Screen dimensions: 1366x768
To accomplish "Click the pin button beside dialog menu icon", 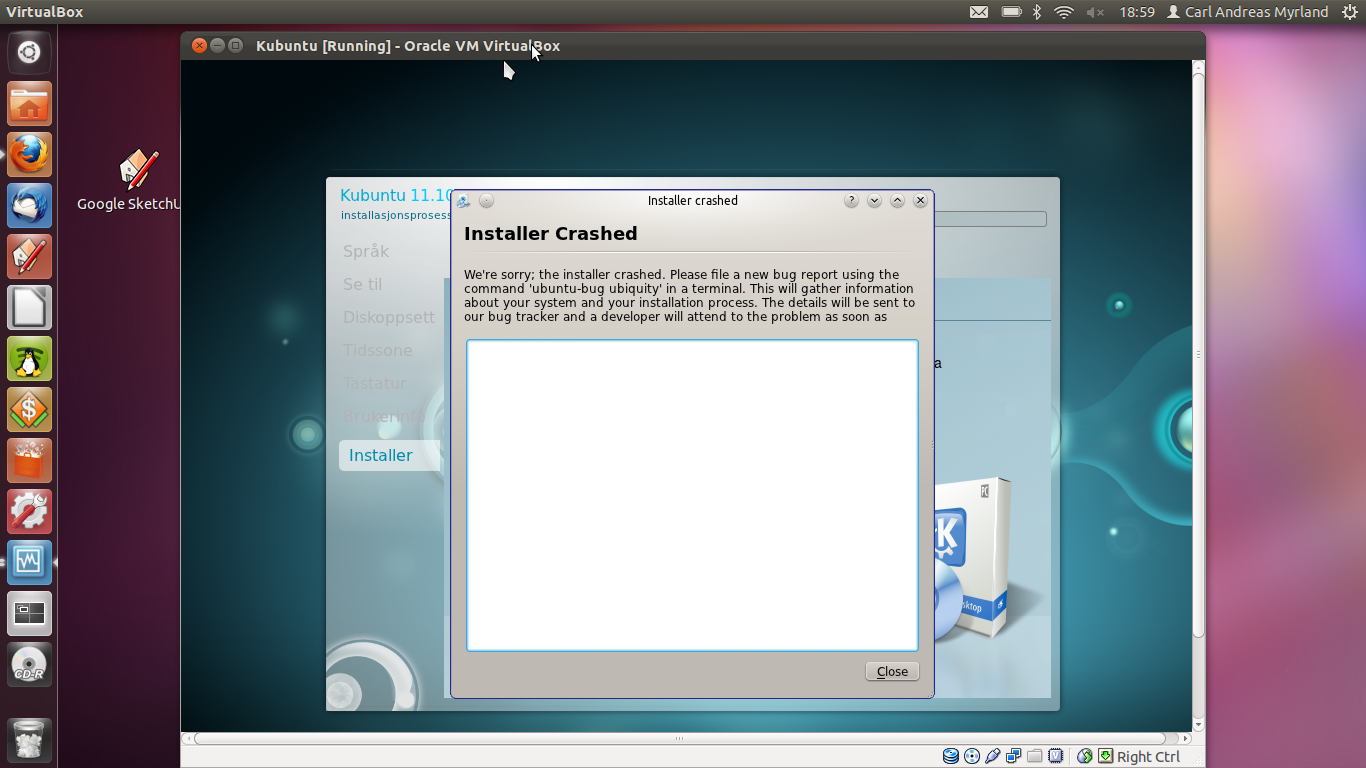I will [486, 201].
